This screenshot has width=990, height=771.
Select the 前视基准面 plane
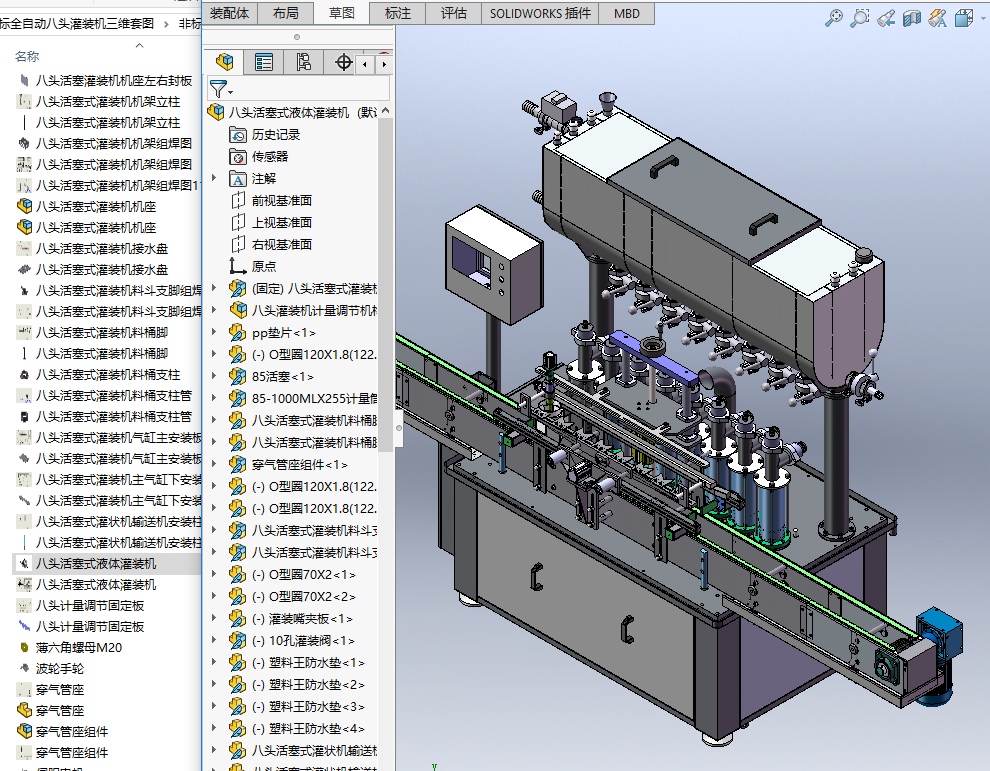(x=281, y=200)
